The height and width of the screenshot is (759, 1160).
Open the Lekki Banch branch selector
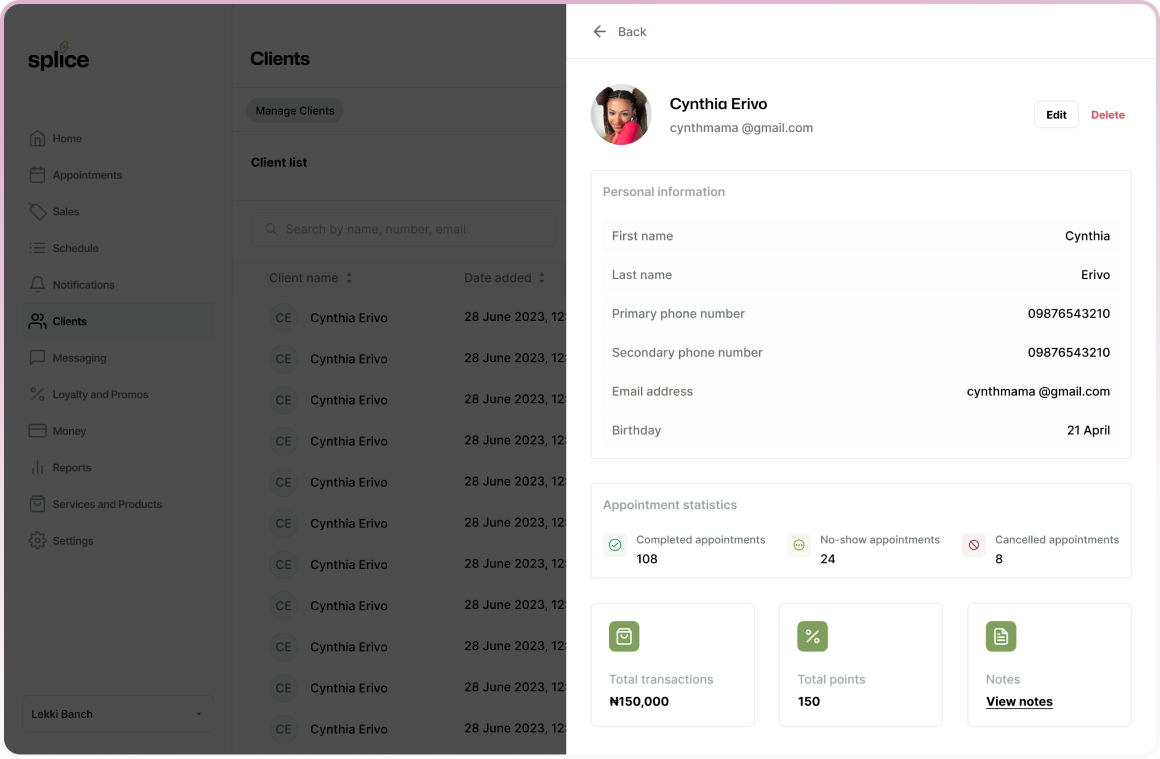(117, 713)
